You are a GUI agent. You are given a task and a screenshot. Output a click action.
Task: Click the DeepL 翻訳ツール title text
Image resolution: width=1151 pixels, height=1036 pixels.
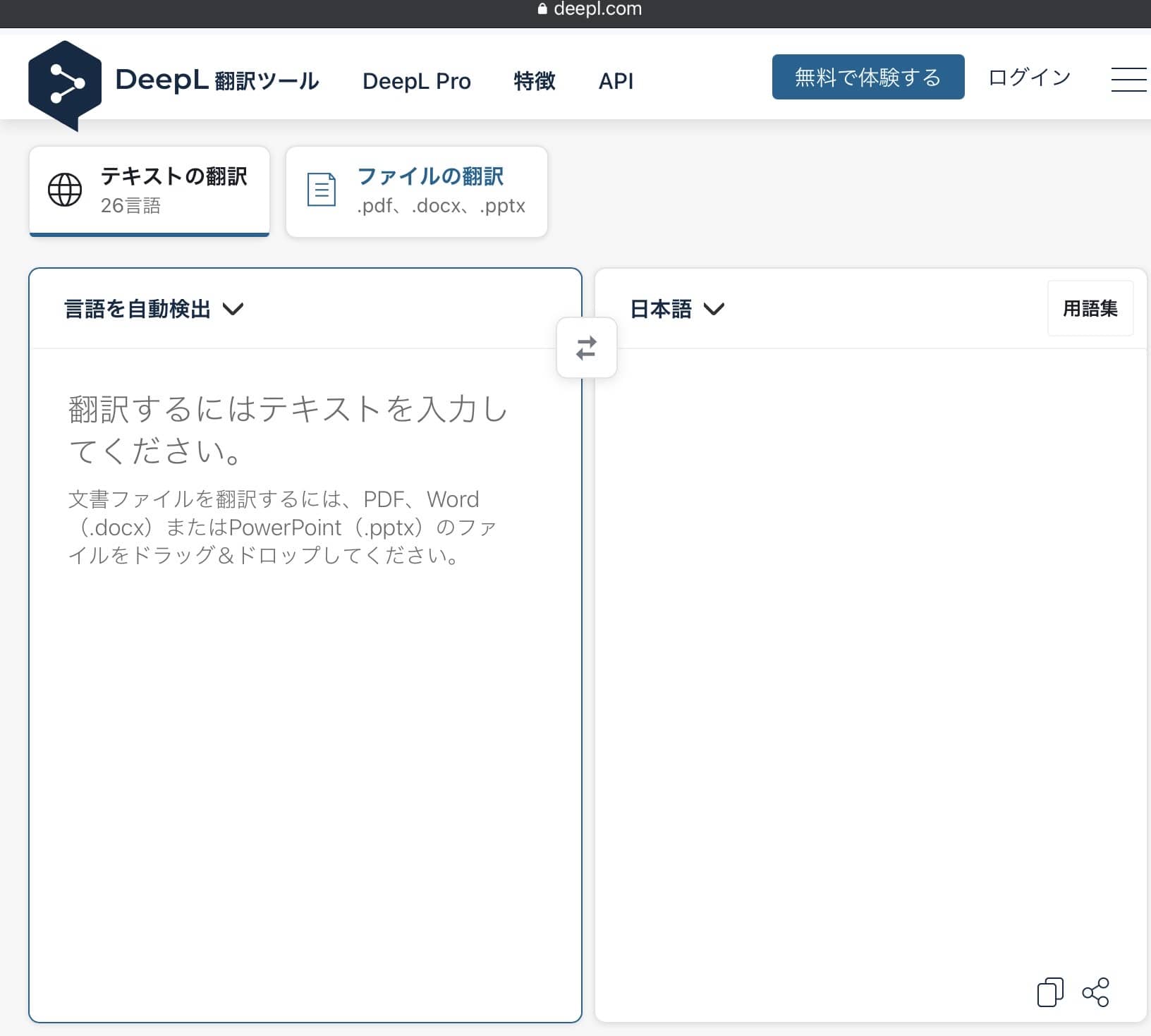[x=217, y=80]
